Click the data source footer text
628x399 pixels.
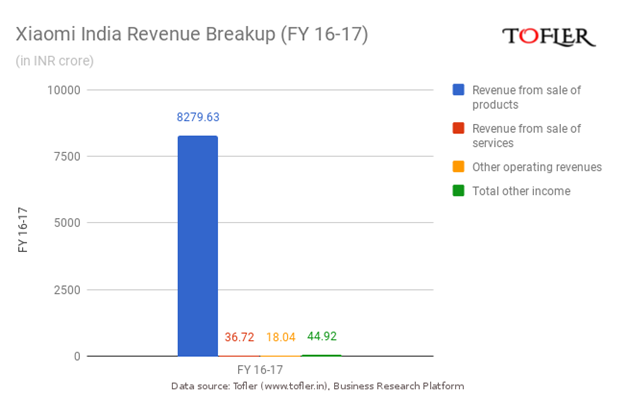click(318, 386)
